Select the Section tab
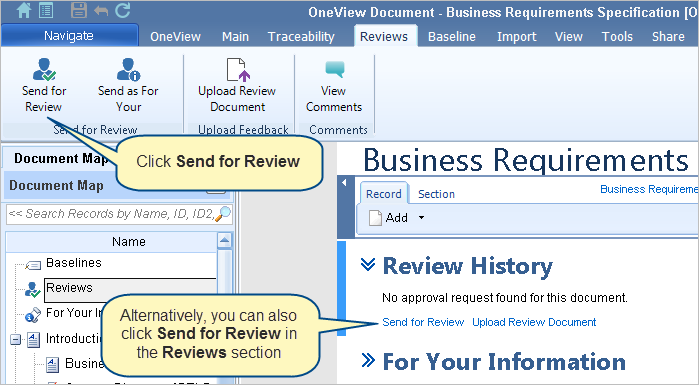 [x=436, y=194]
